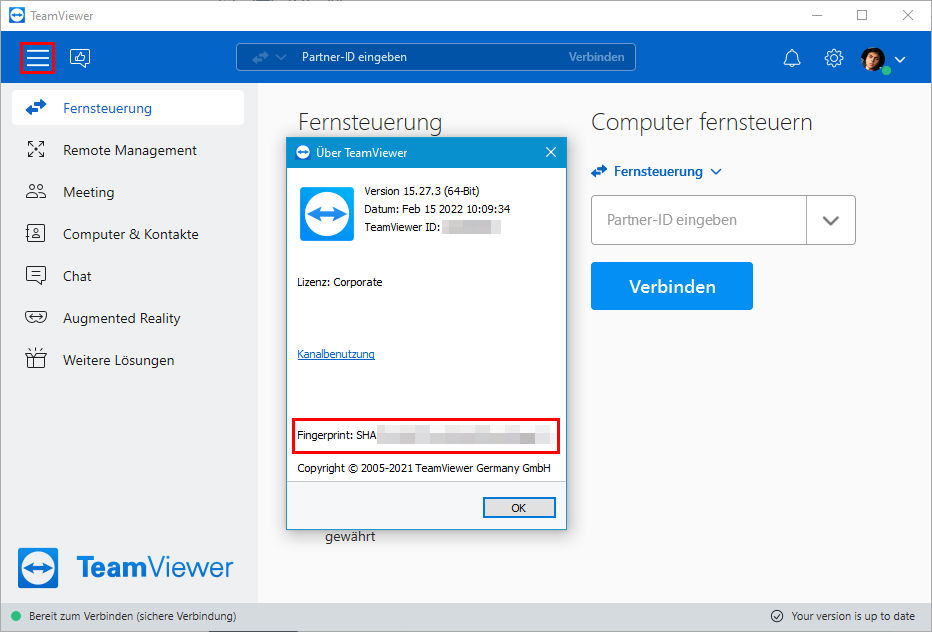Click the user profile avatar
The width and height of the screenshot is (932, 632).
click(x=873, y=59)
